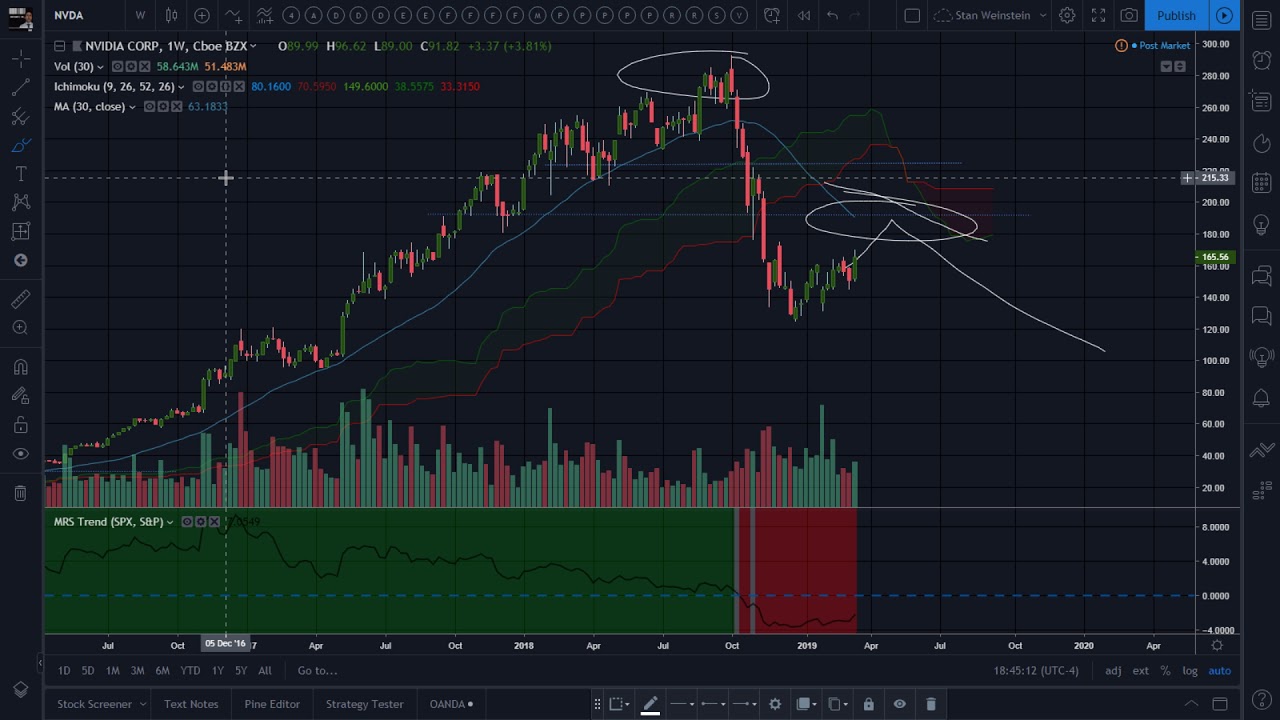Hide the MRS Trend indicator
The height and width of the screenshot is (720, 1280).
pos(187,521)
